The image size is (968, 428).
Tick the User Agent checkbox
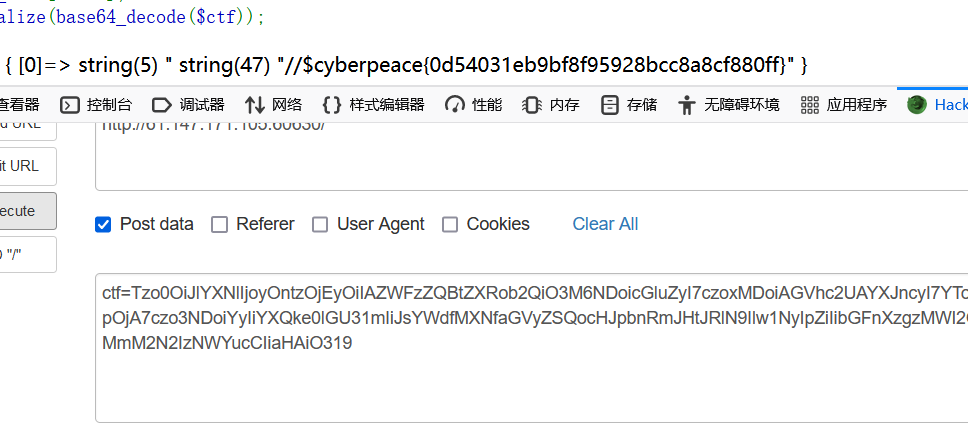pyautogui.click(x=320, y=224)
